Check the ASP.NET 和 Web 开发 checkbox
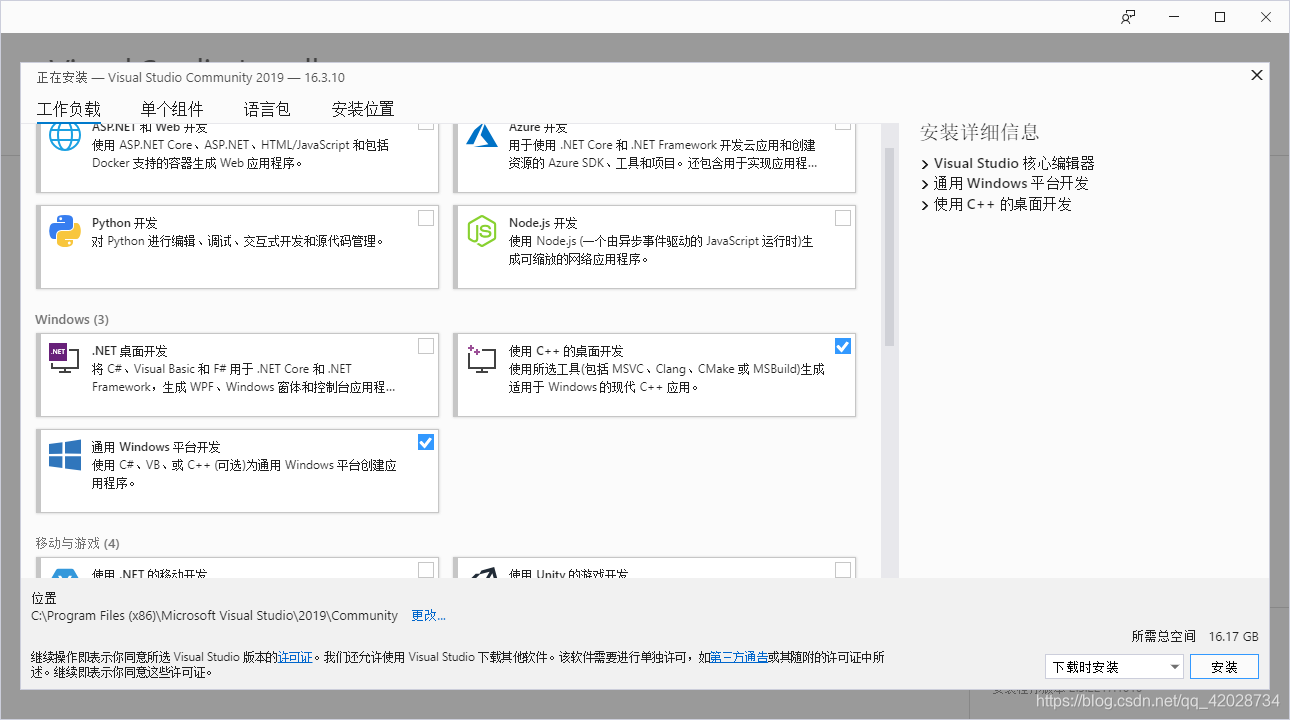This screenshot has width=1290, height=720. [426, 124]
